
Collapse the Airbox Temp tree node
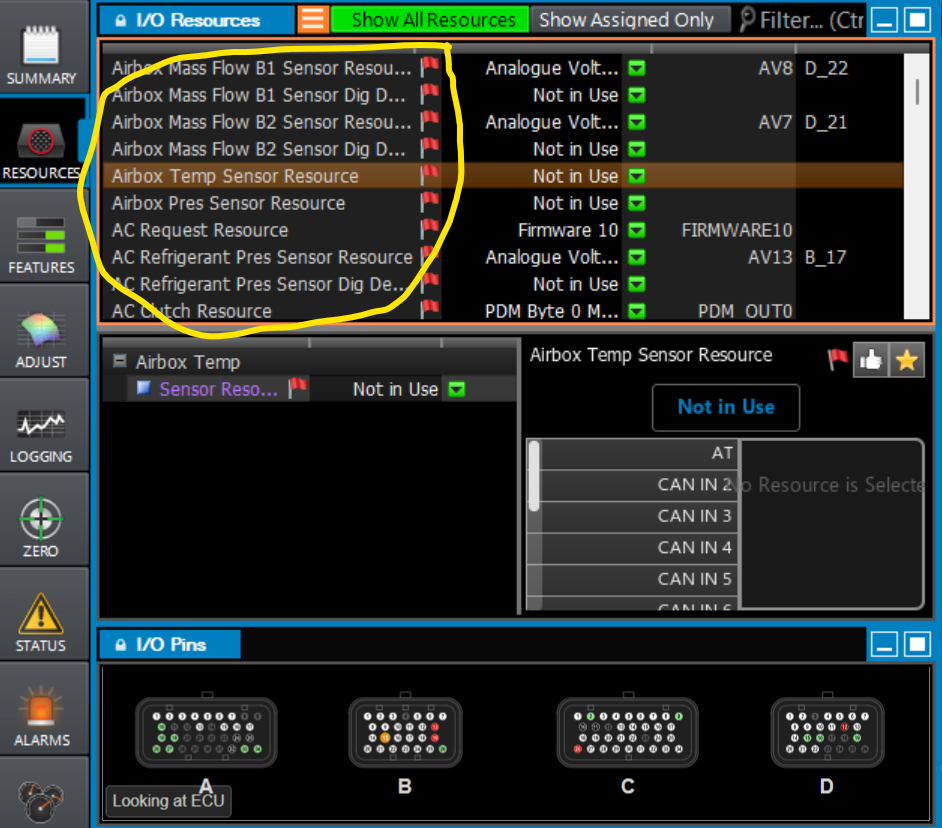click(119, 362)
